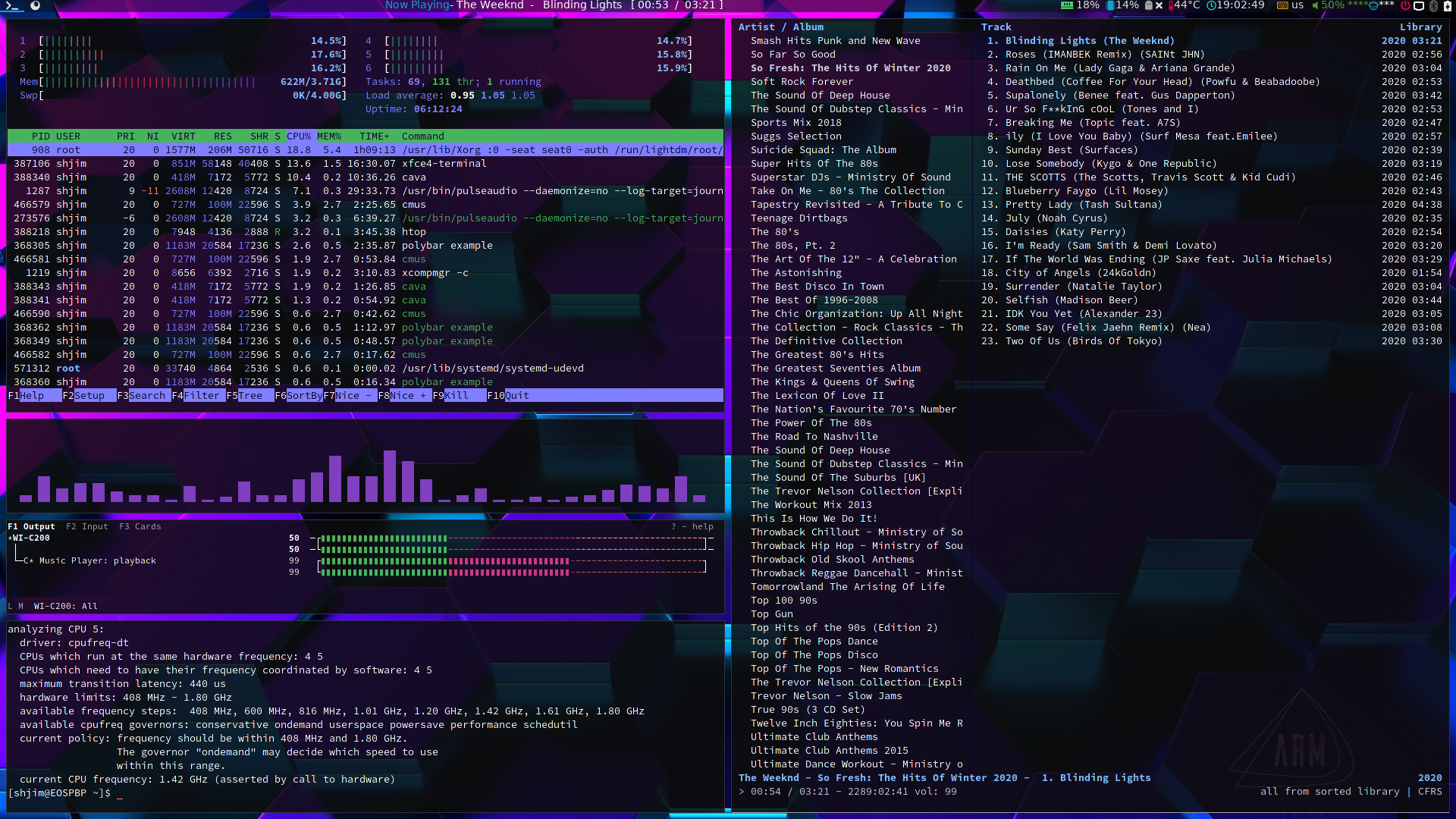Sort htop by the PID column header

[x=41, y=136]
